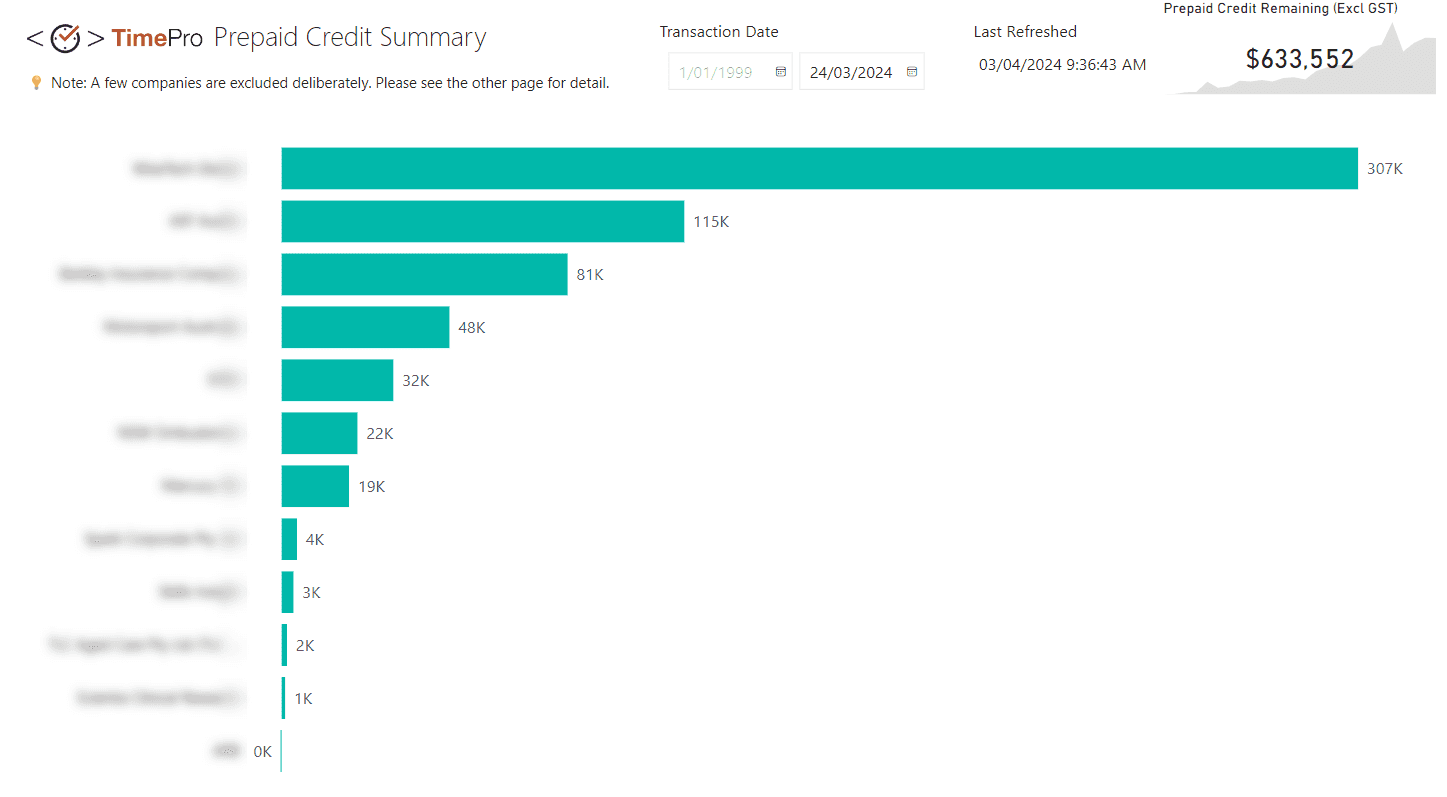The image size is (1447, 797).
Task: Choose the bar with value 19K
Action: click(x=315, y=486)
